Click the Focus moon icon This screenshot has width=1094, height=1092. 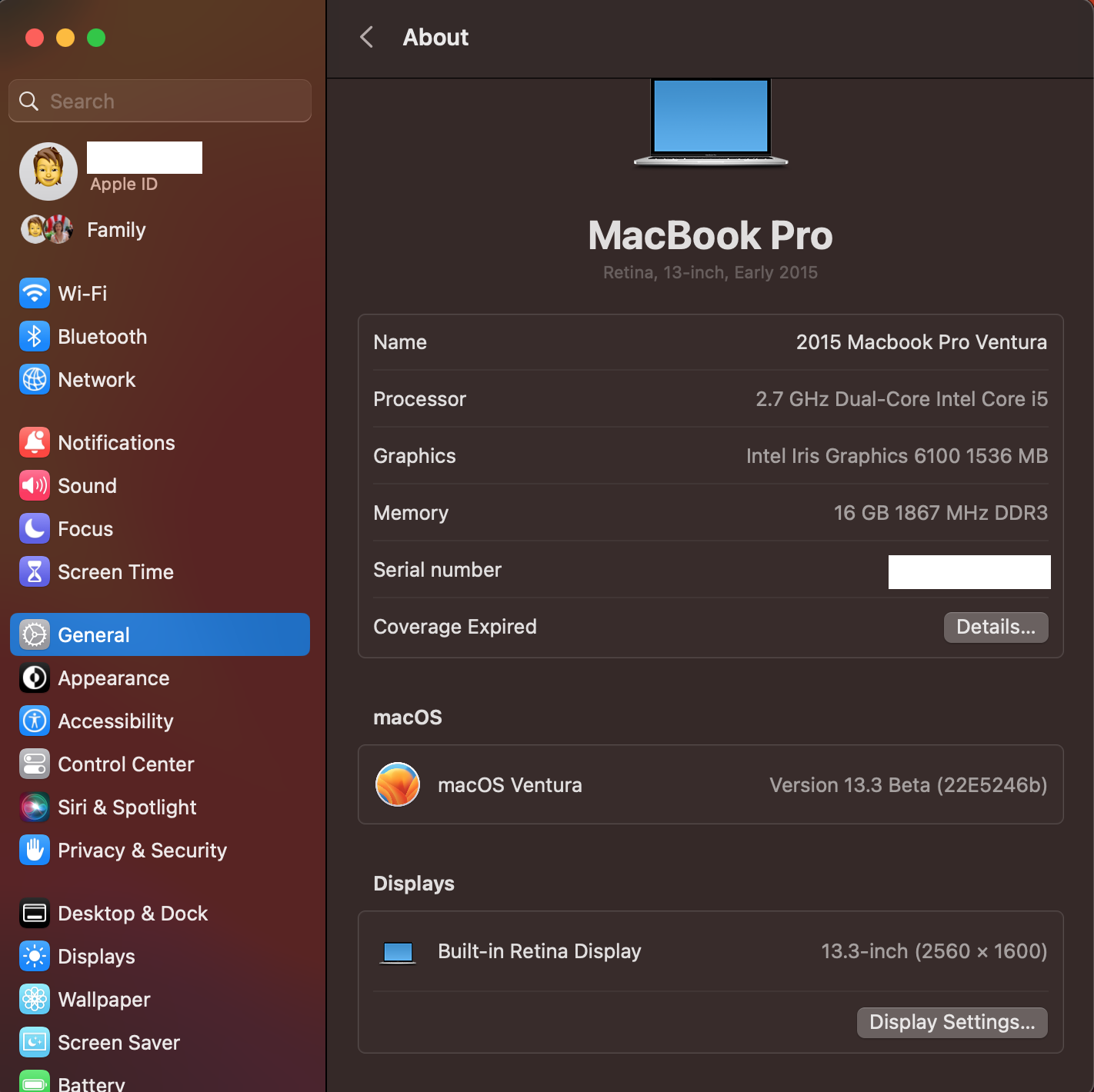[x=35, y=529]
